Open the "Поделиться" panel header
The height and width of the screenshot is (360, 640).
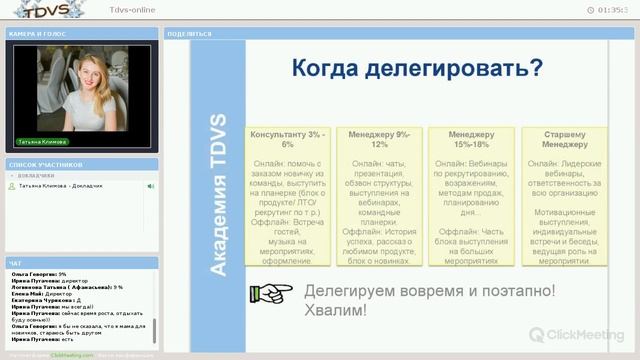pyautogui.click(x=399, y=34)
